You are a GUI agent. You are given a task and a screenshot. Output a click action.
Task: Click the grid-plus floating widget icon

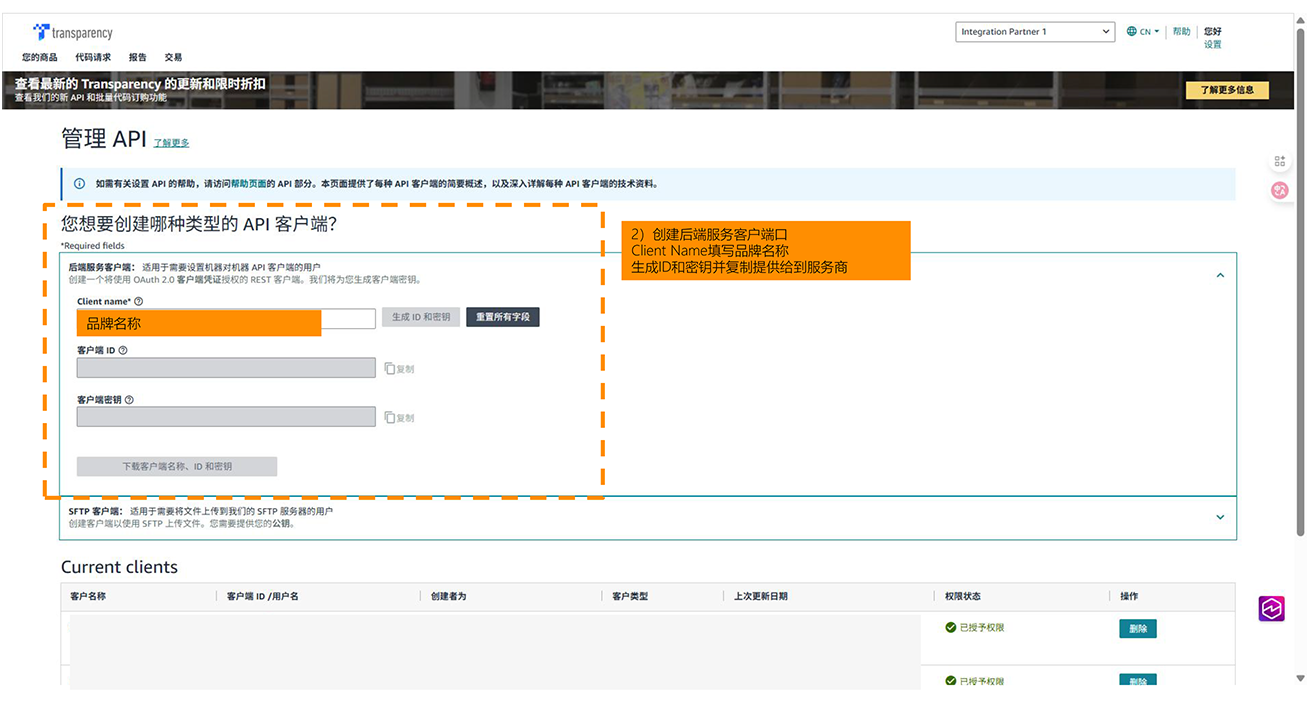click(x=1280, y=162)
